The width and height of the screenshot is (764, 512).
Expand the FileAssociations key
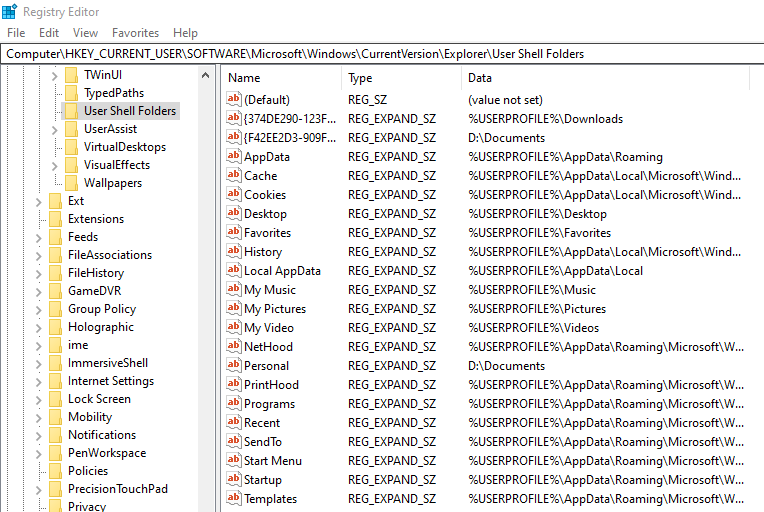point(38,256)
